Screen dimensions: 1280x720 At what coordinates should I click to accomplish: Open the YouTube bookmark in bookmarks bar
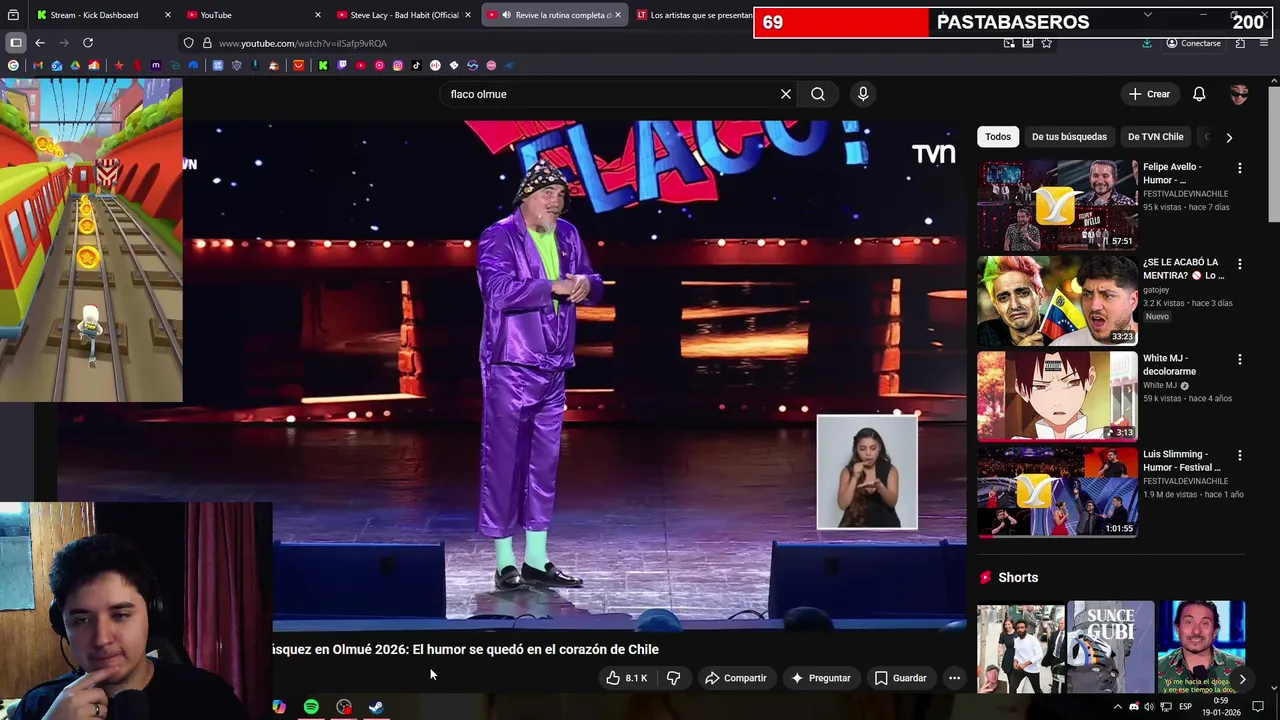click(x=361, y=65)
